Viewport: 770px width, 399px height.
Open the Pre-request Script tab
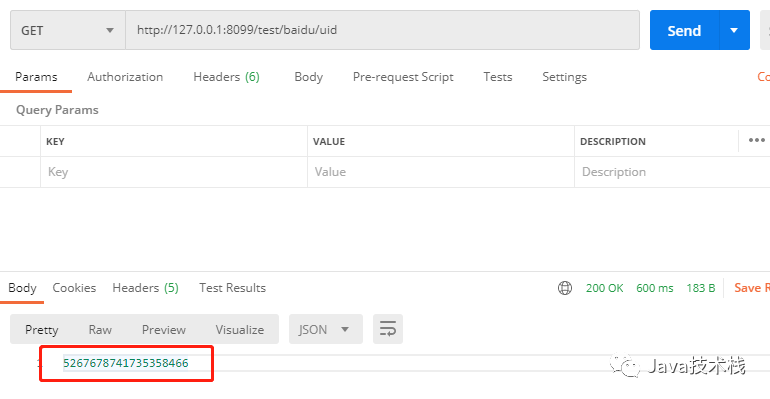click(x=403, y=77)
